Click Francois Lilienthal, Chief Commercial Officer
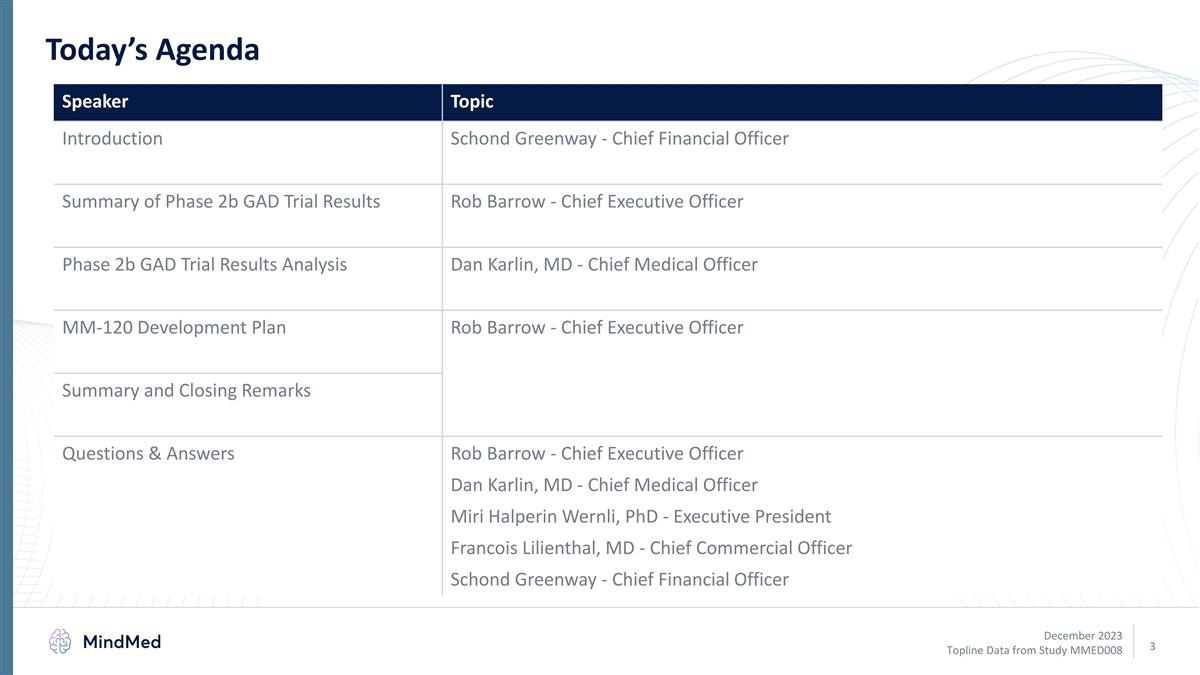 click(x=651, y=548)
